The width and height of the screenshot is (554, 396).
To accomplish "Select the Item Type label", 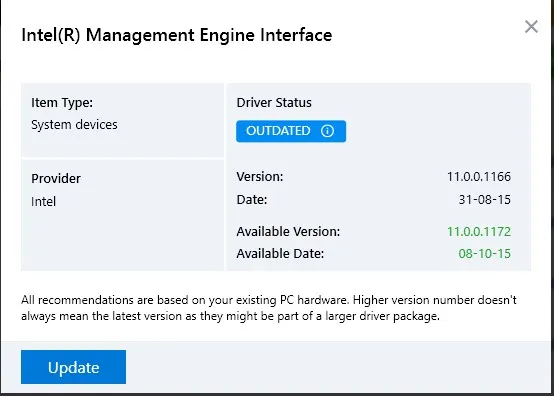I will point(62,103).
